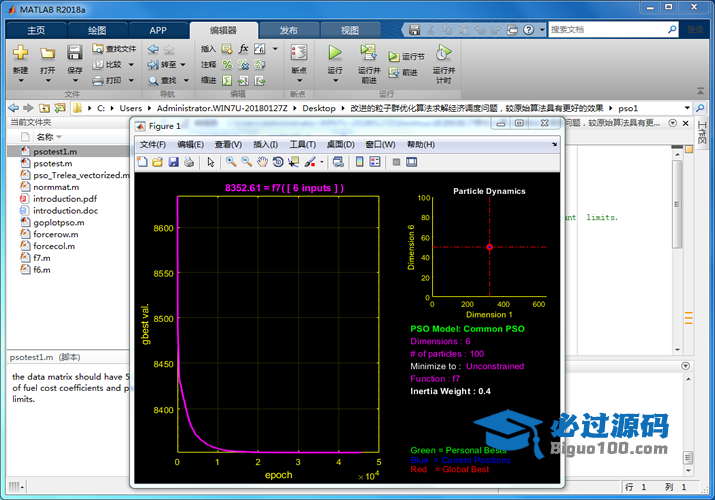This screenshot has width=715, height=500.
Task: Click the back navigation arrow in address bar
Action: click(x=14, y=108)
